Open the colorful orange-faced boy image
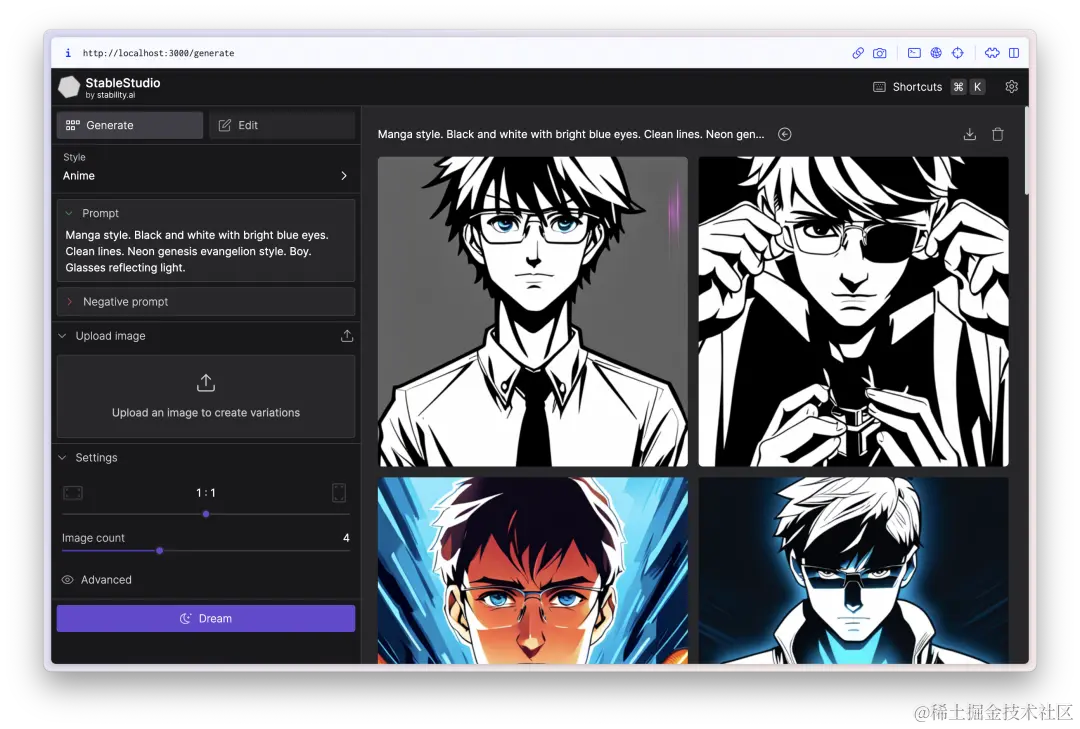 (x=532, y=571)
